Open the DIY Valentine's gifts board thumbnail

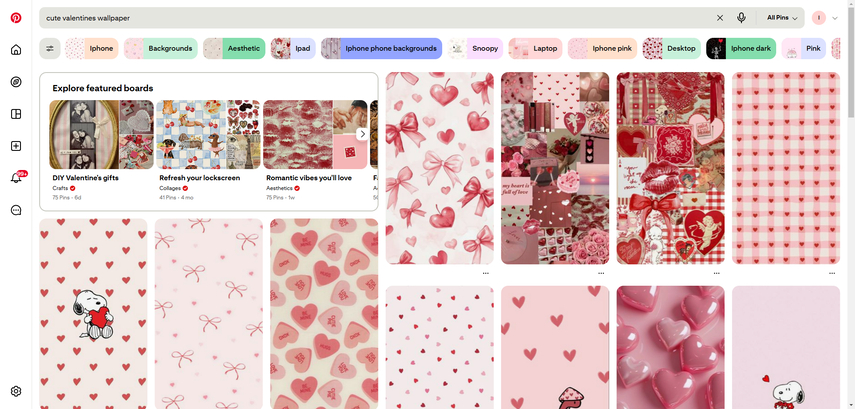coord(101,135)
